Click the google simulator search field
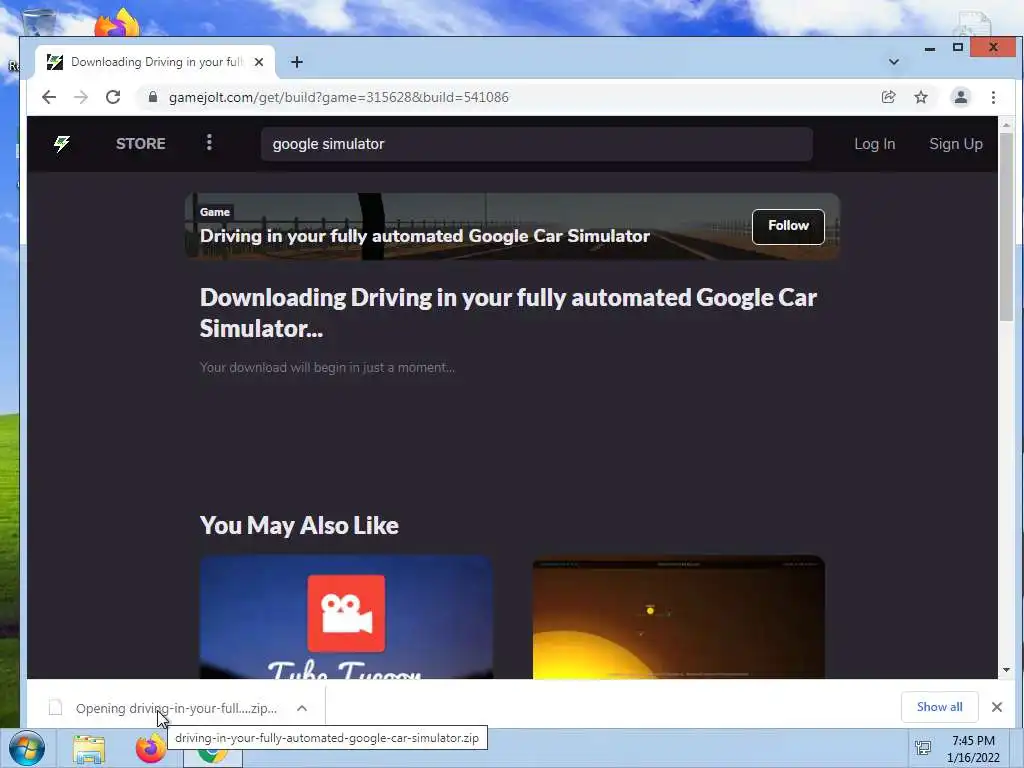 (537, 144)
